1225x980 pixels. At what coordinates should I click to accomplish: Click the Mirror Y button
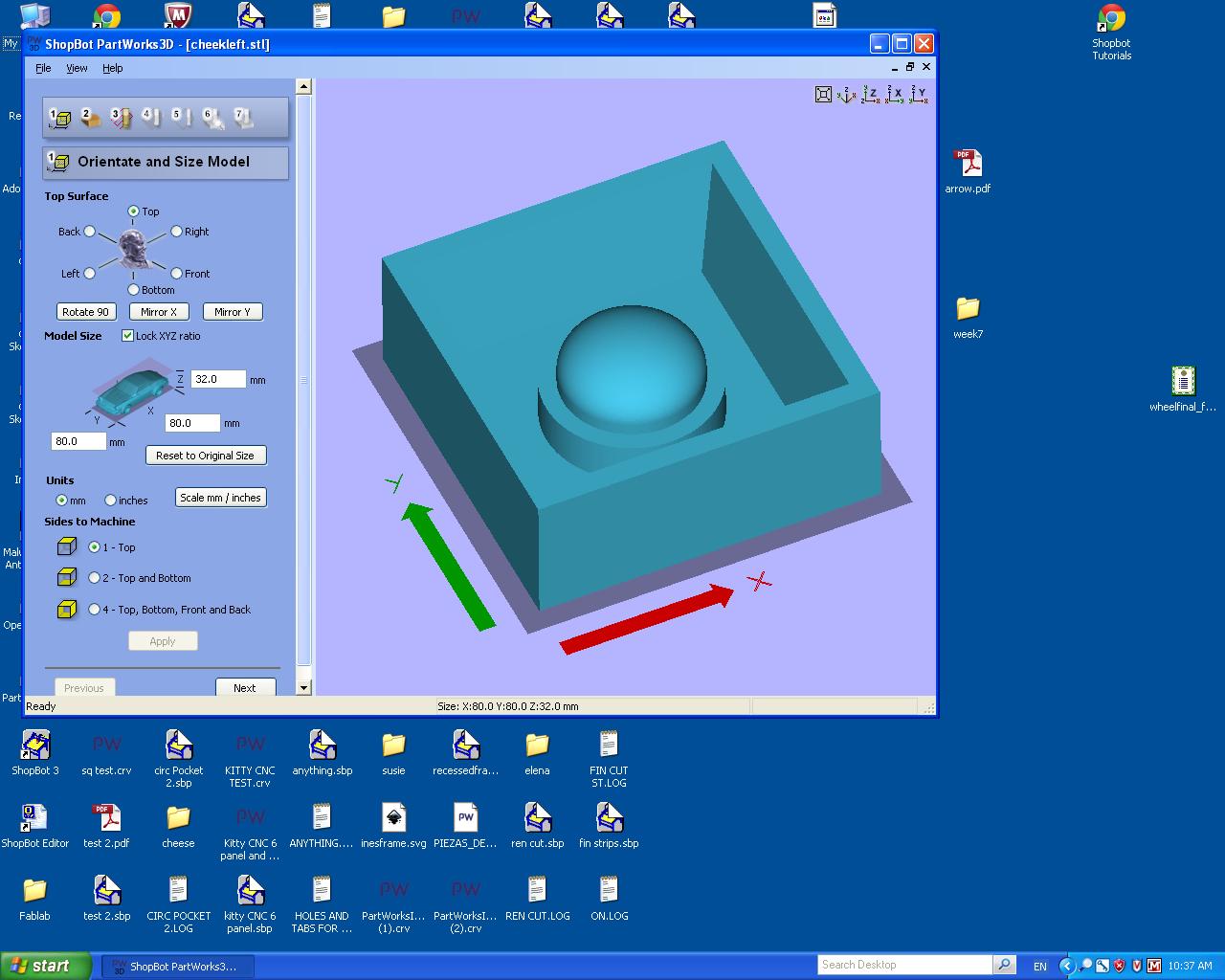pyautogui.click(x=233, y=312)
